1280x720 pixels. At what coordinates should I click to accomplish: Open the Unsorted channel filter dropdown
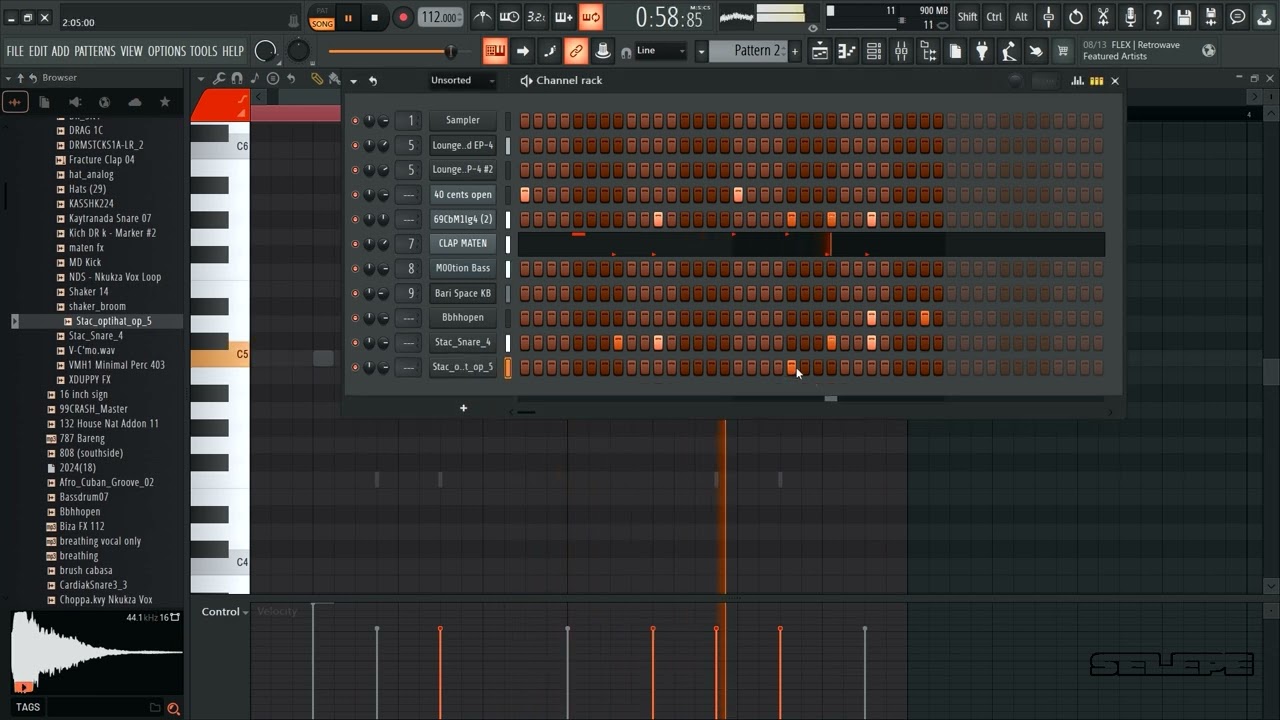(462, 80)
